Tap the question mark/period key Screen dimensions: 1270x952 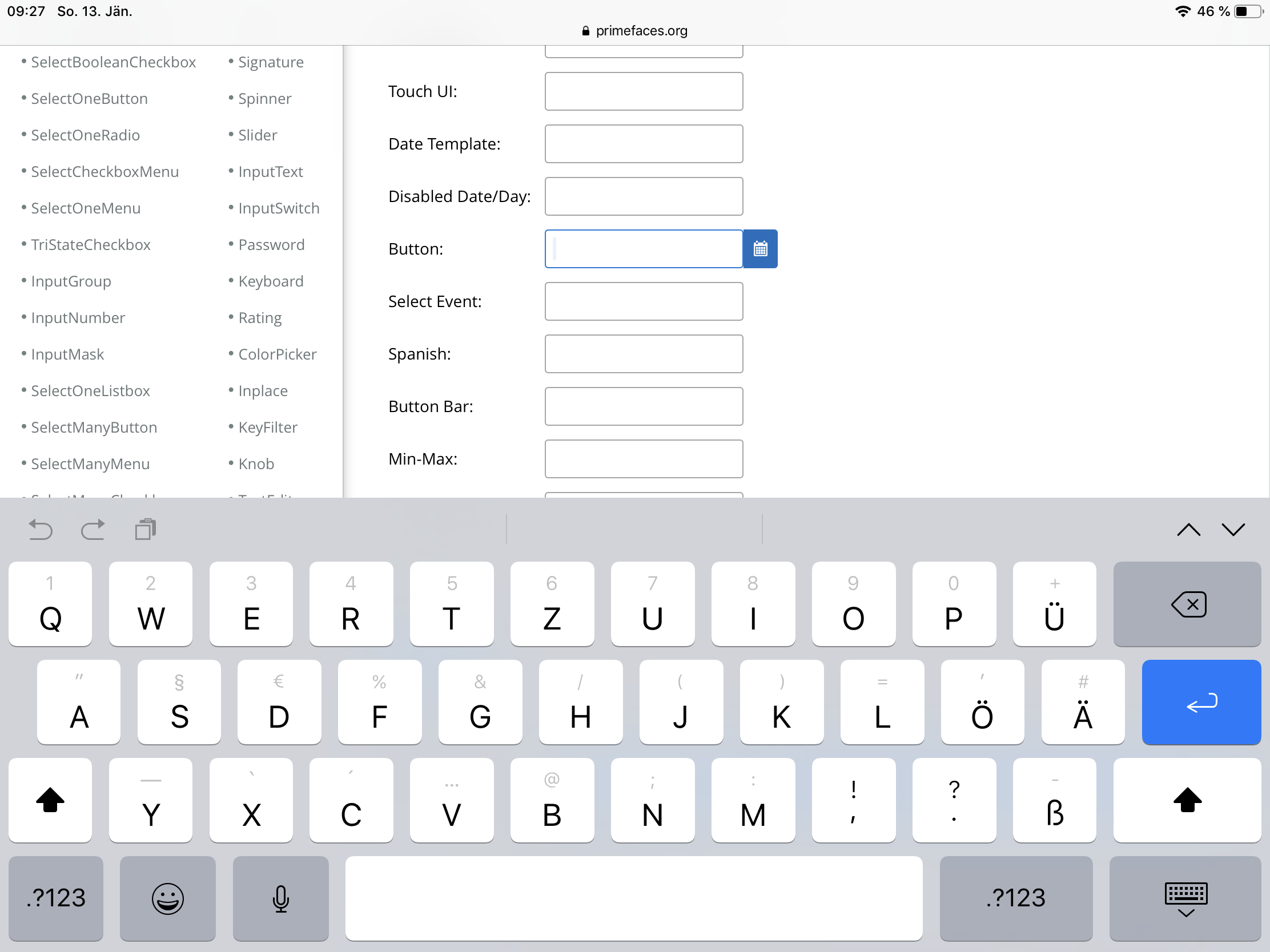(954, 800)
